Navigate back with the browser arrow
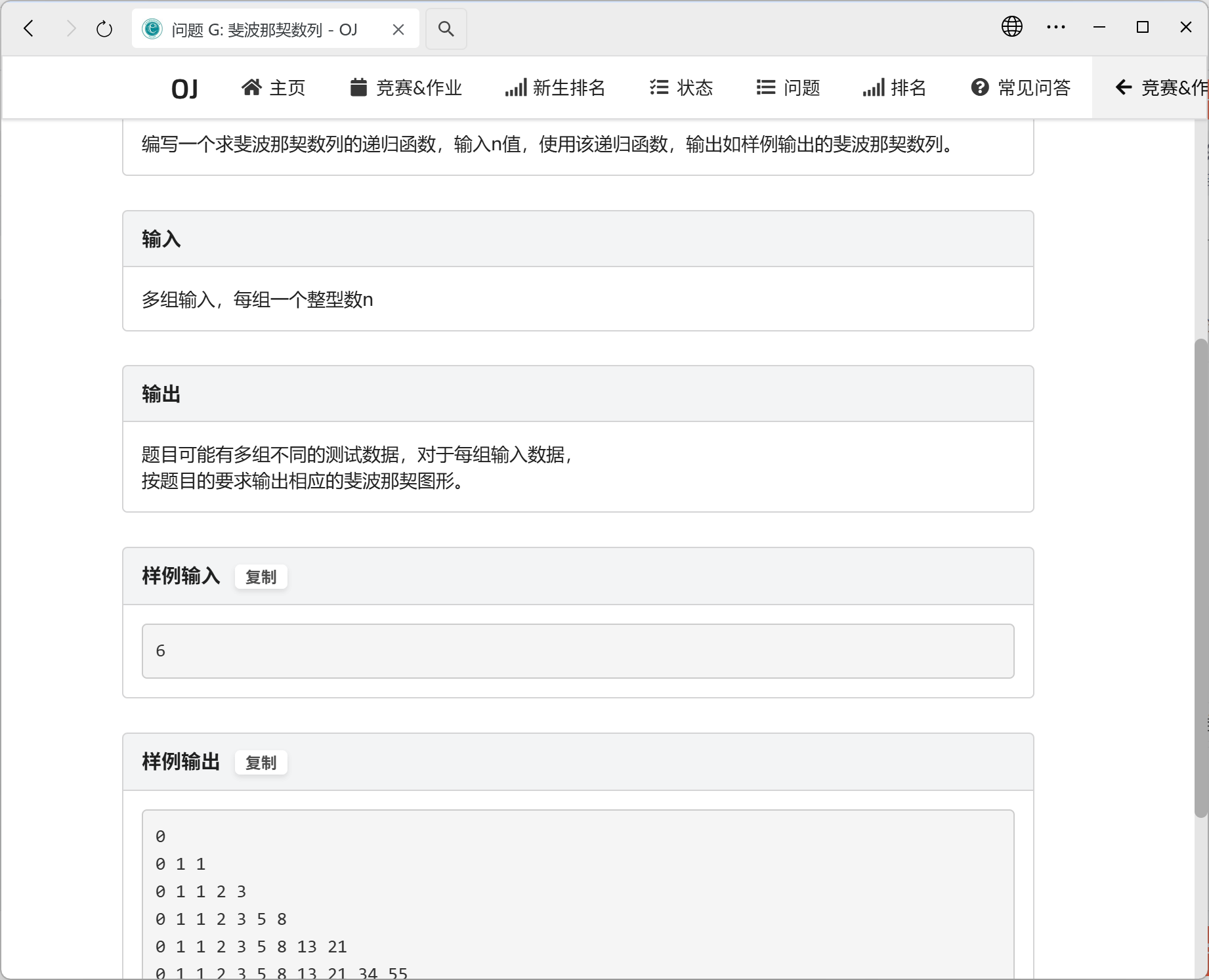The height and width of the screenshot is (980, 1209). (28, 28)
